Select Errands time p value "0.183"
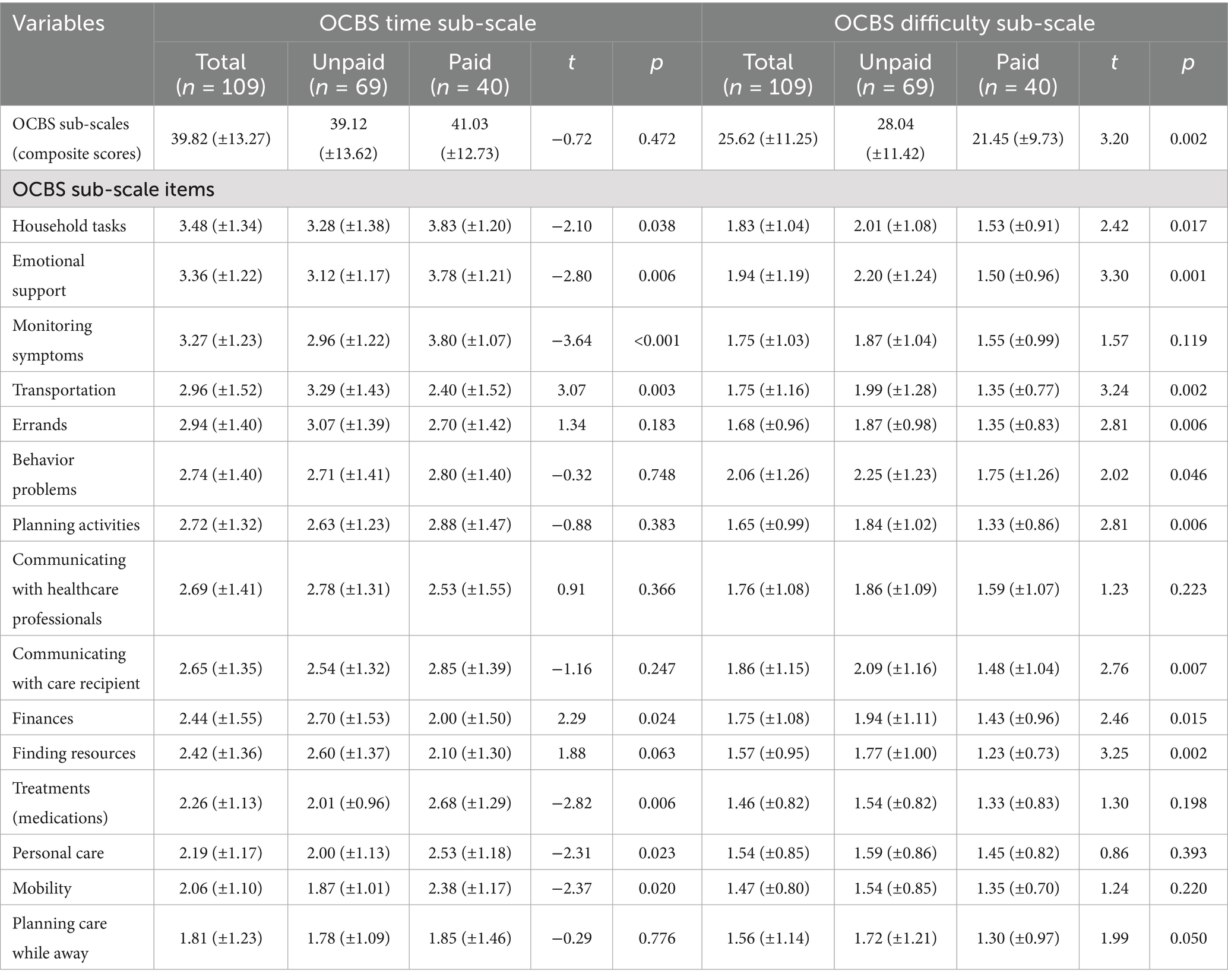Image resolution: width=1228 pixels, height=980 pixels. point(657,424)
